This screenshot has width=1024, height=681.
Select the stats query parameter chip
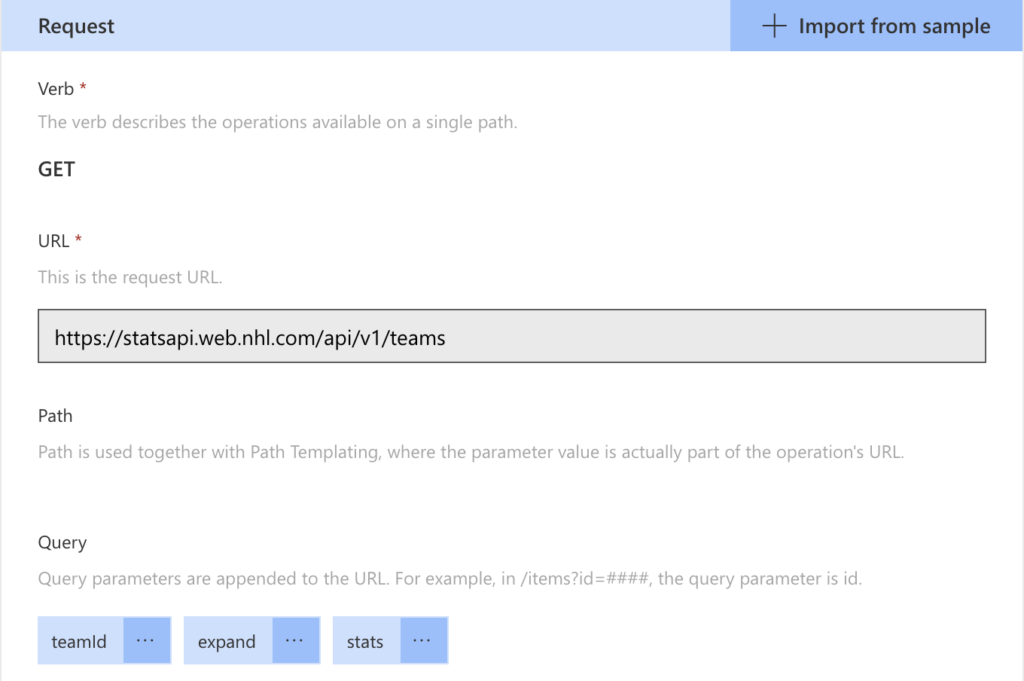(365, 640)
